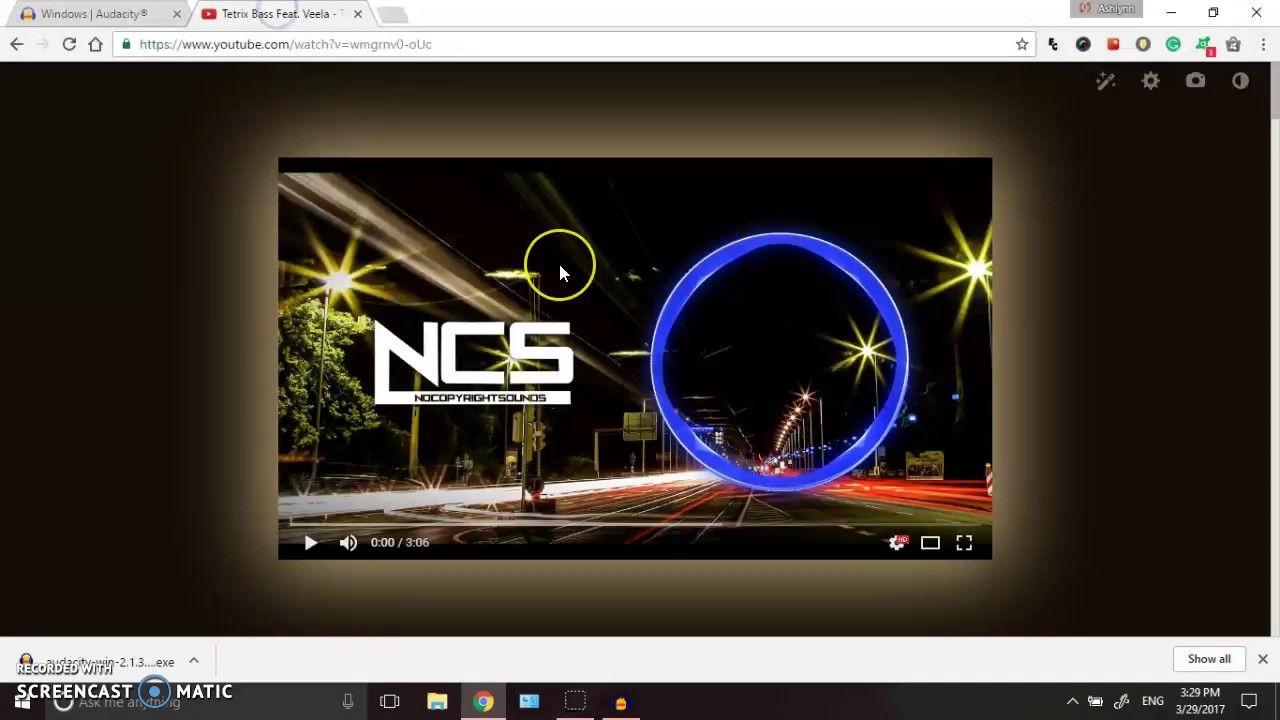
Task: Show hidden system tray icons
Action: coord(1072,702)
